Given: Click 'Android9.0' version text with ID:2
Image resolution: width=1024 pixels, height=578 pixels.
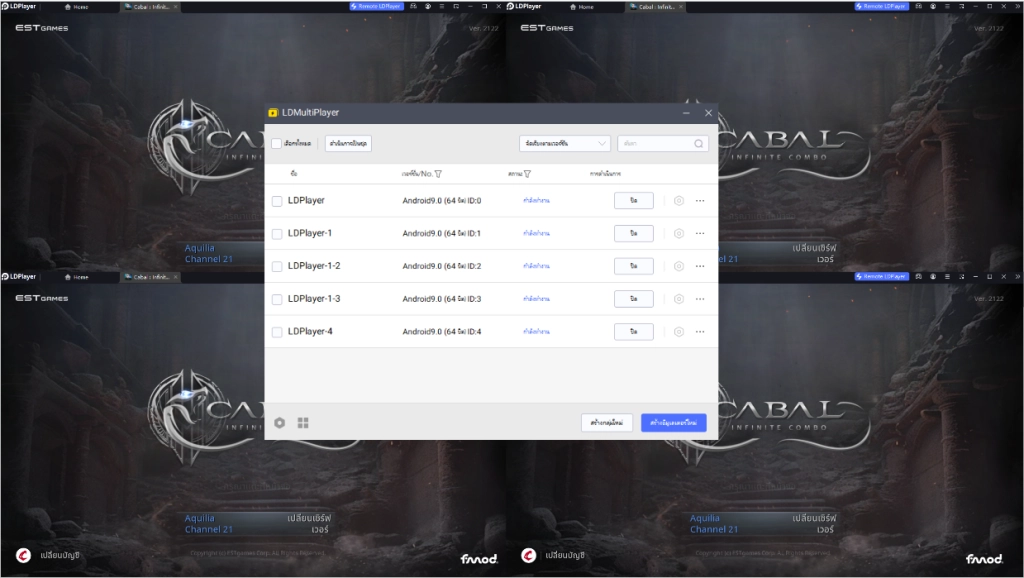Looking at the screenshot, I should click(441, 266).
